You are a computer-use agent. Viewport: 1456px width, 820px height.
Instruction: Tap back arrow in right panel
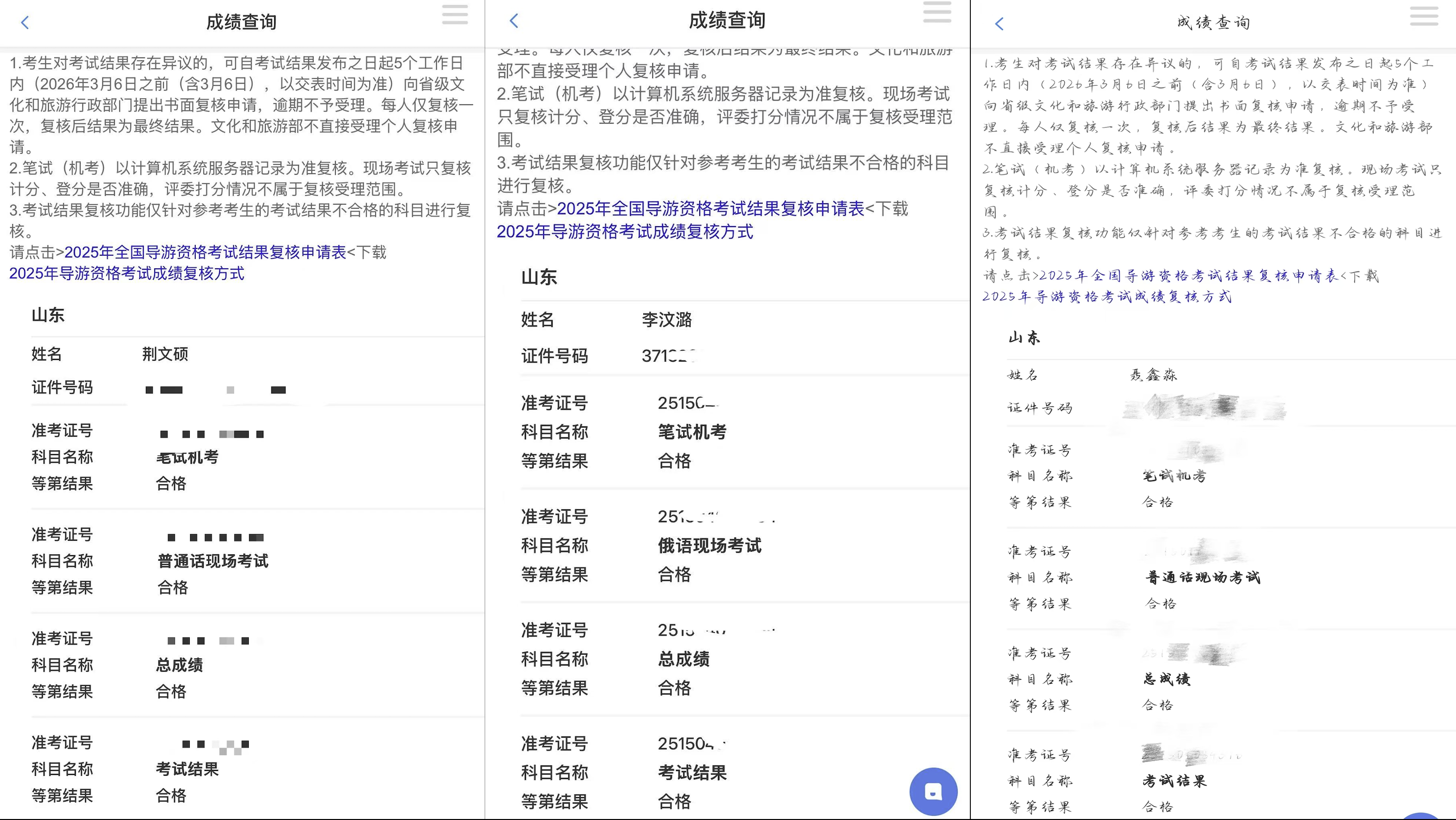pyautogui.click(x=999, y=24)
